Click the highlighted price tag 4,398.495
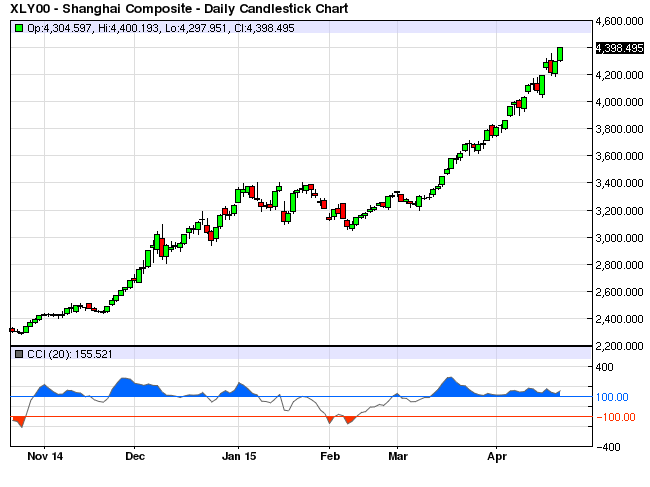 (x=619, y=48)
